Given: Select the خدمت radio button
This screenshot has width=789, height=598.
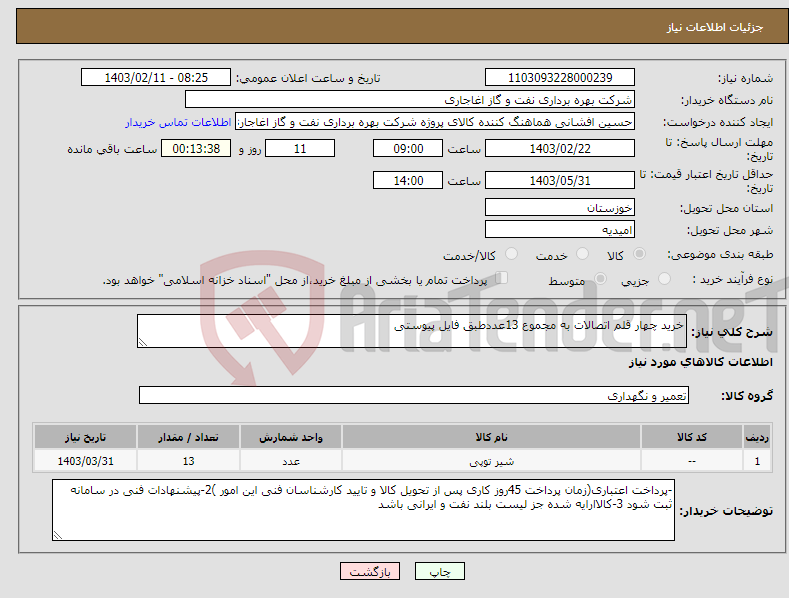Looking at the screenshot, I should (x=582, y=254).
